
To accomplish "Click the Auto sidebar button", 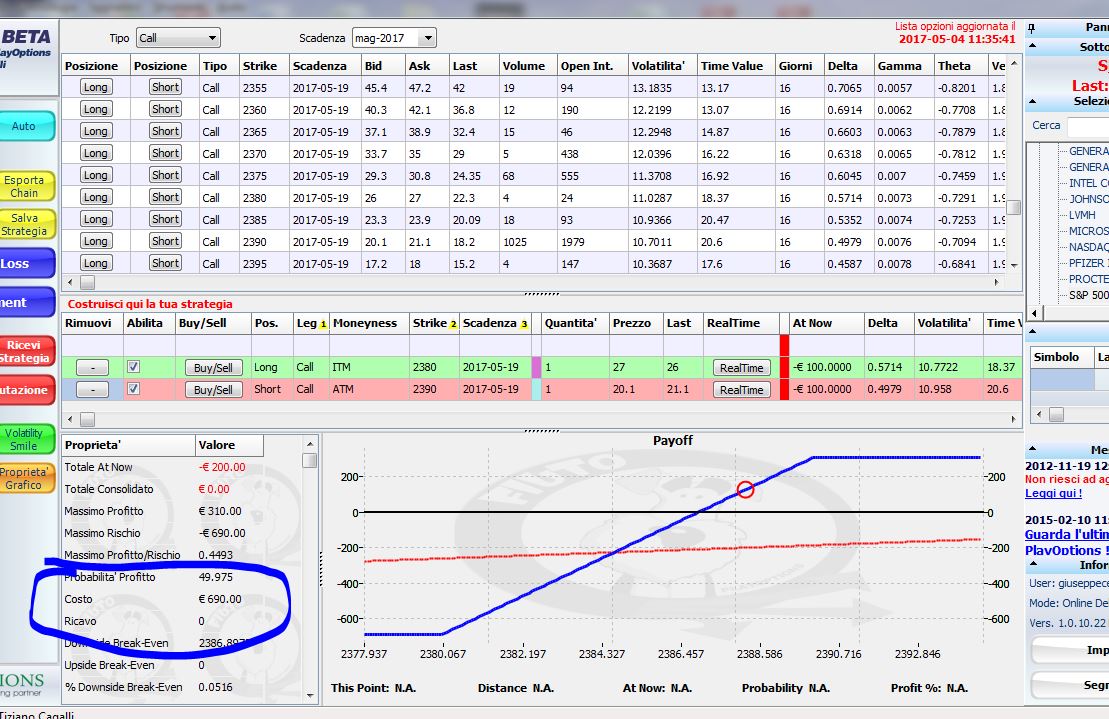I will (x=26, y=126).
